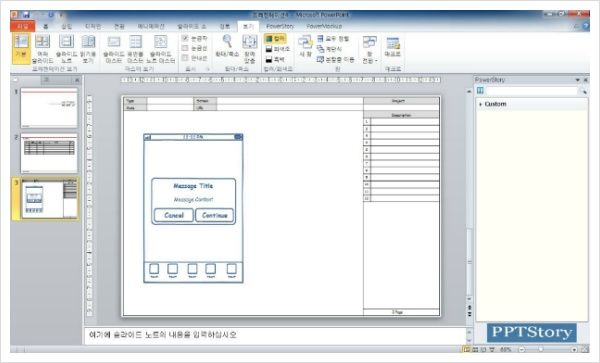Switch to the PowerStory ribbon tab

(280, 26)
